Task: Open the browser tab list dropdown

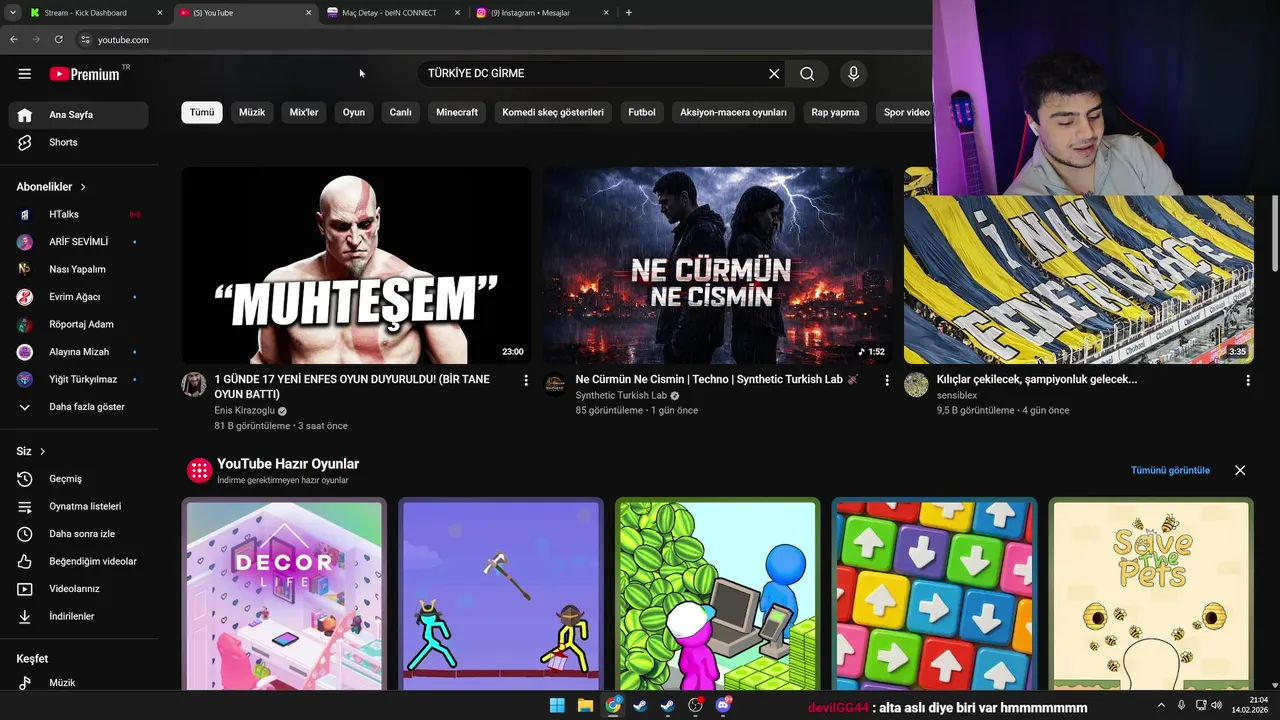Action: pyautogui.click(x=12, y=13)
